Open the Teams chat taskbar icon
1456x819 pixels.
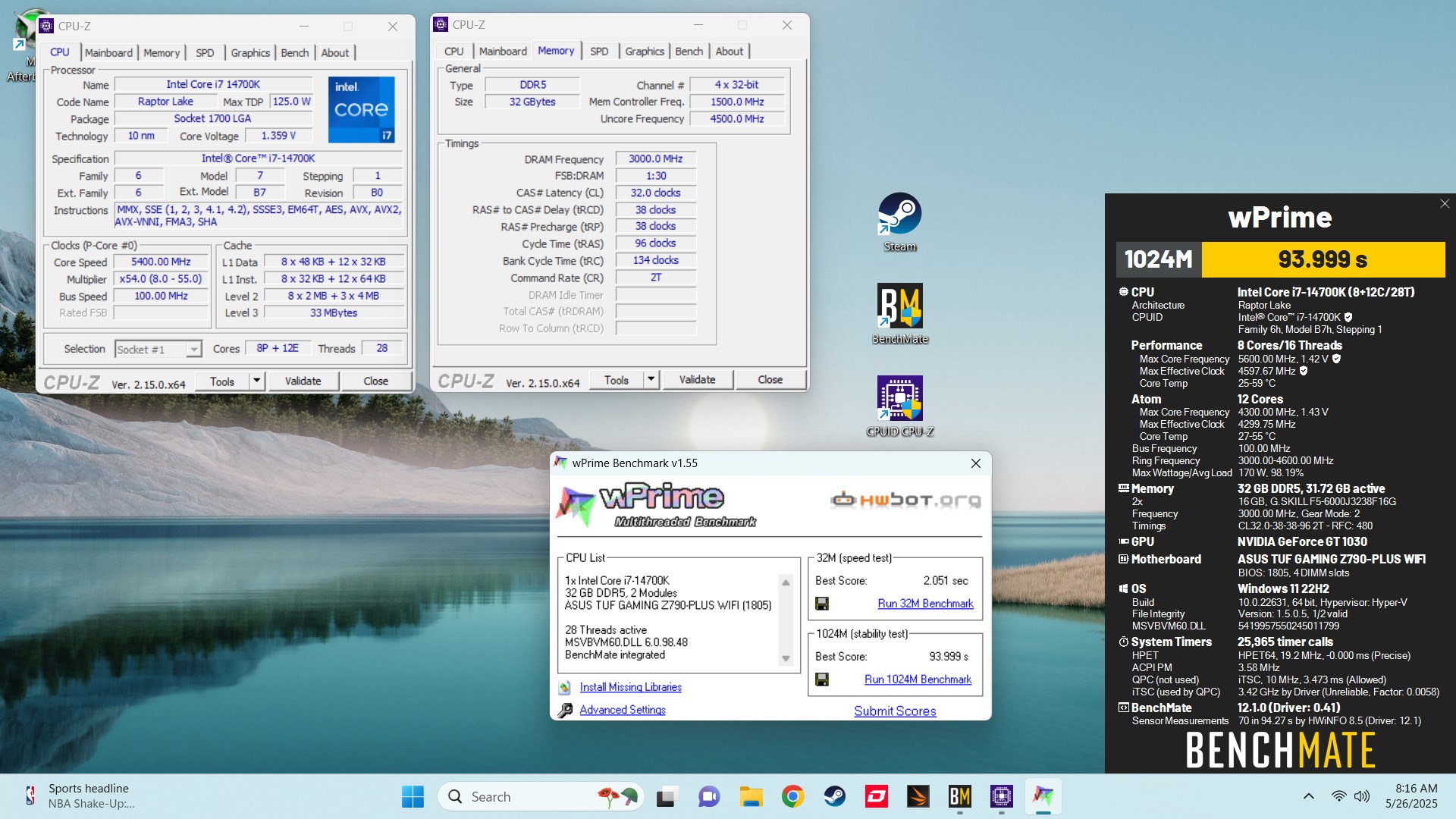click(708, 796)
